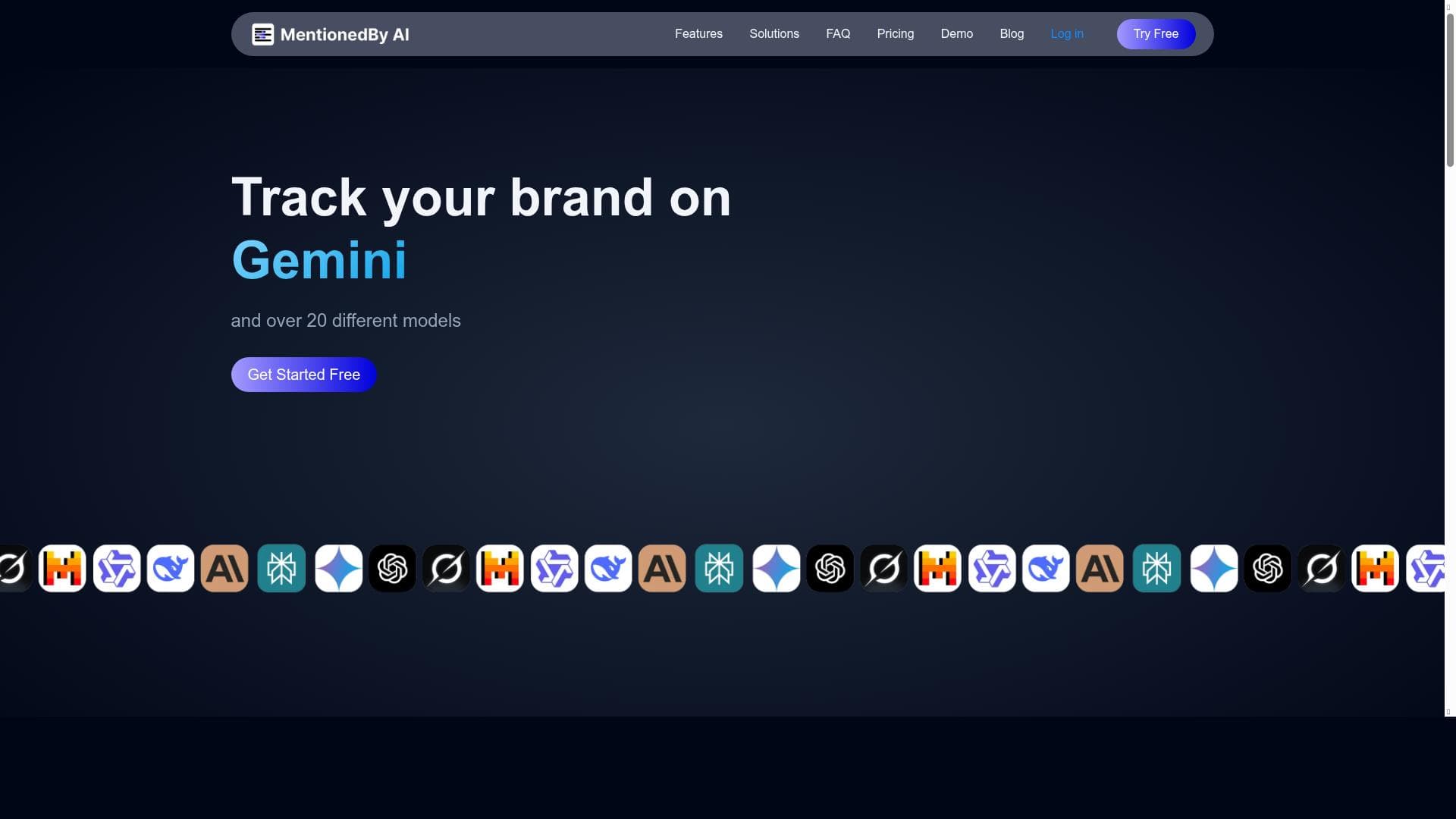Click the rightmost OpenAI logo tile
The height and width of the screenshot is (819, 1456).
1267,568
